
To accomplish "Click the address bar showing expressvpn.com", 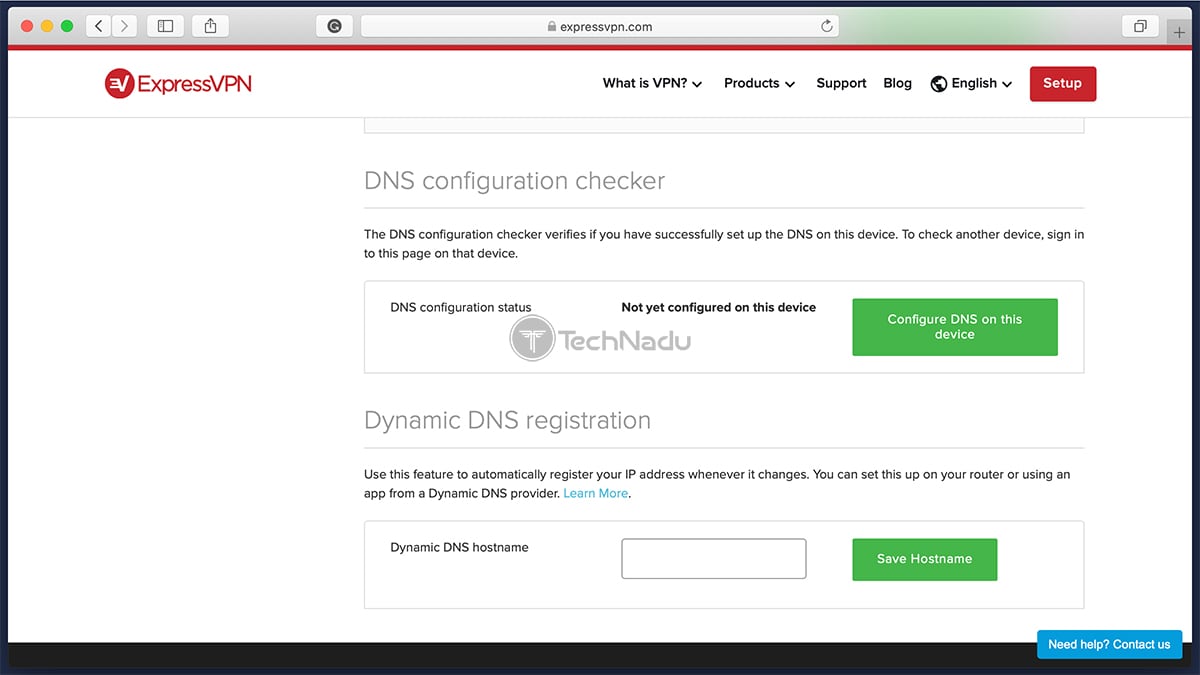I will click(x=600, y=26).
